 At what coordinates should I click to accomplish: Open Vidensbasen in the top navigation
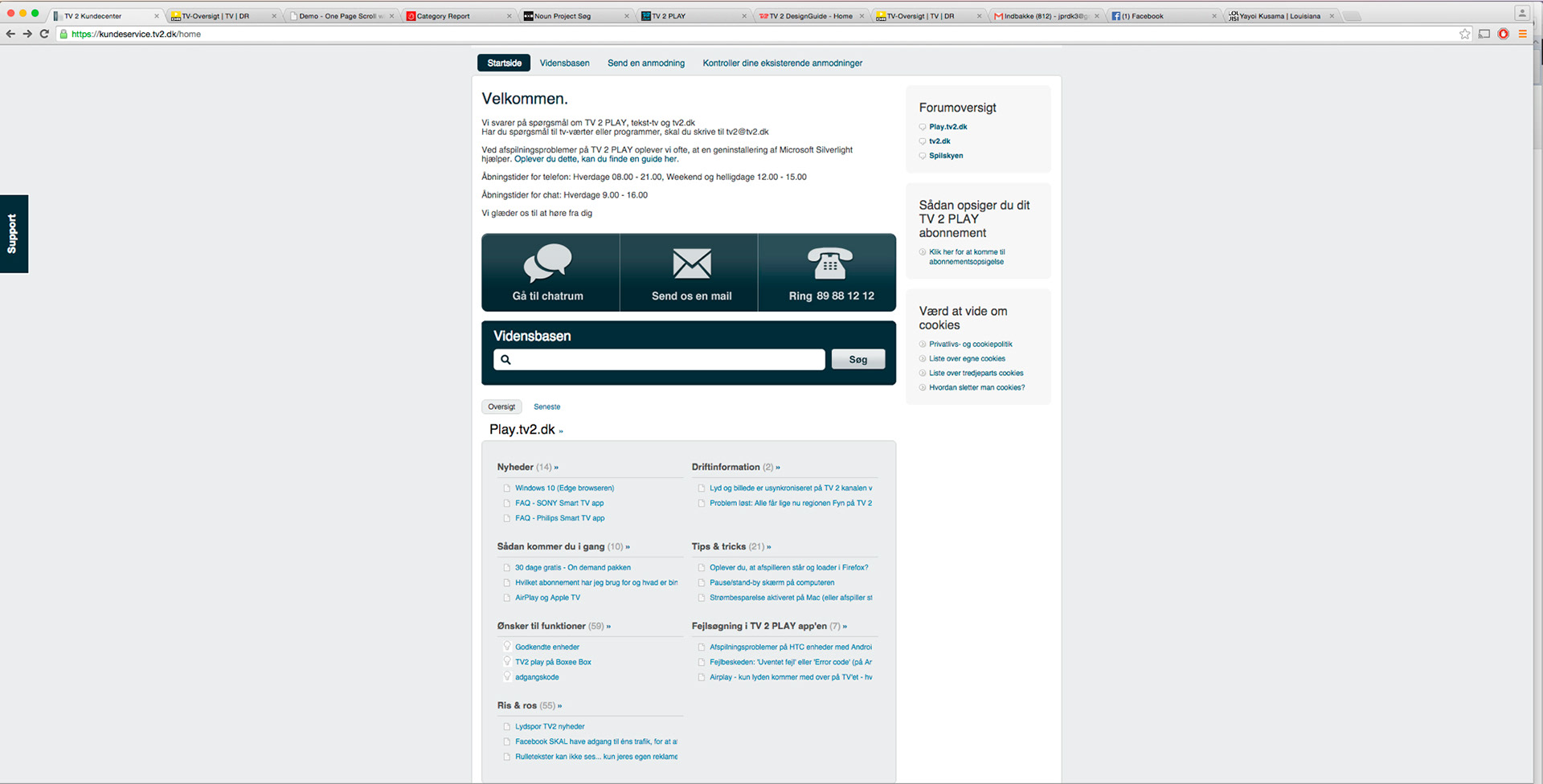pyautogui.click(x=564, y=63)
